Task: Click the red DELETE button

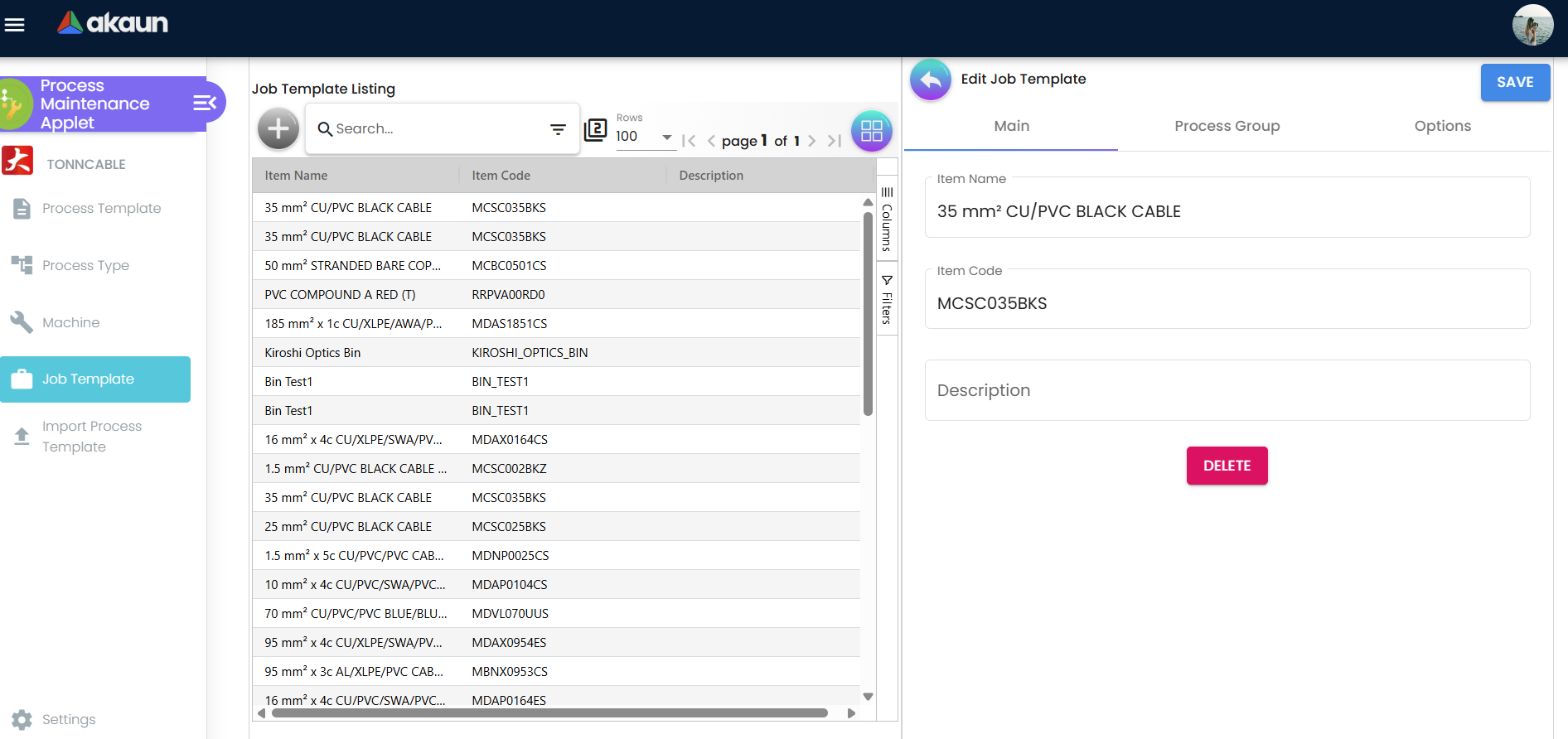Action: pos(1227,466)
